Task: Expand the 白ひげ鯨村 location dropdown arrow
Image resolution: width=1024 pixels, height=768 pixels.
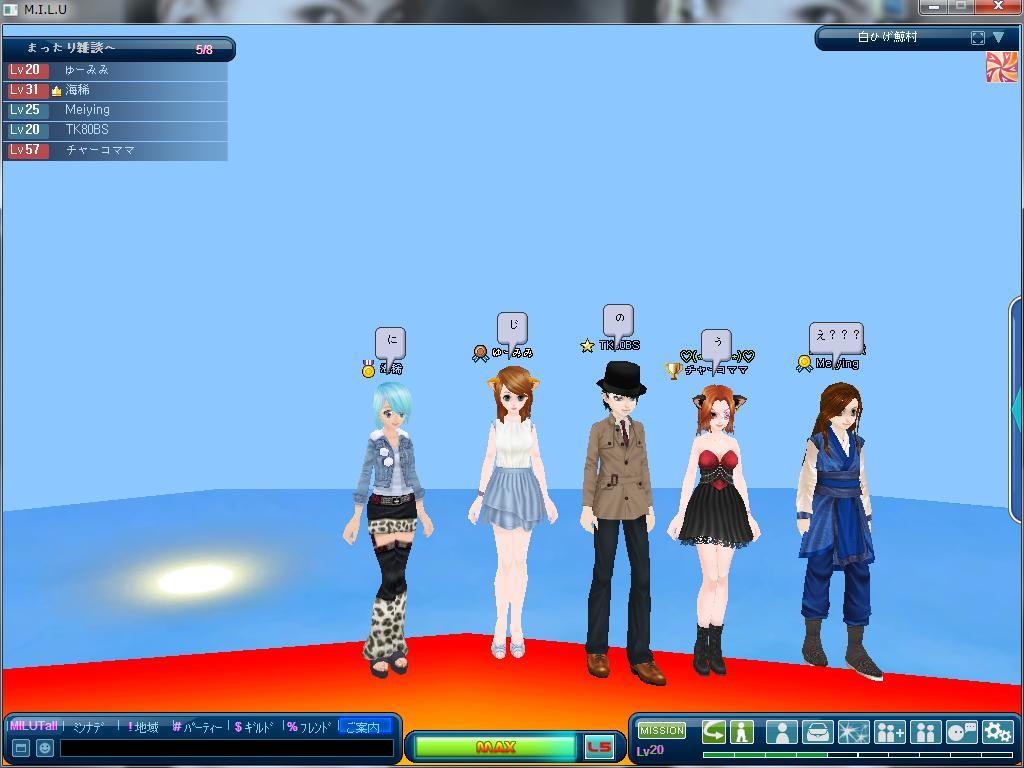Action: point(998,38)
